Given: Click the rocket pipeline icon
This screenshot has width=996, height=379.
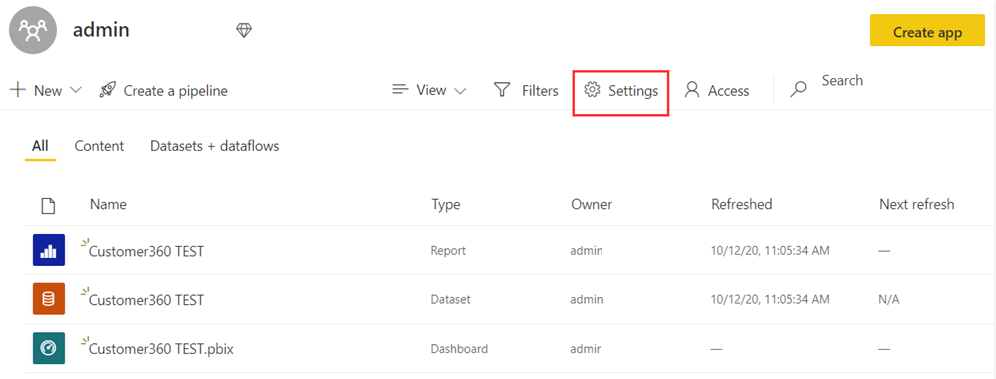Looking at the screenshot, I should point(107,91).
